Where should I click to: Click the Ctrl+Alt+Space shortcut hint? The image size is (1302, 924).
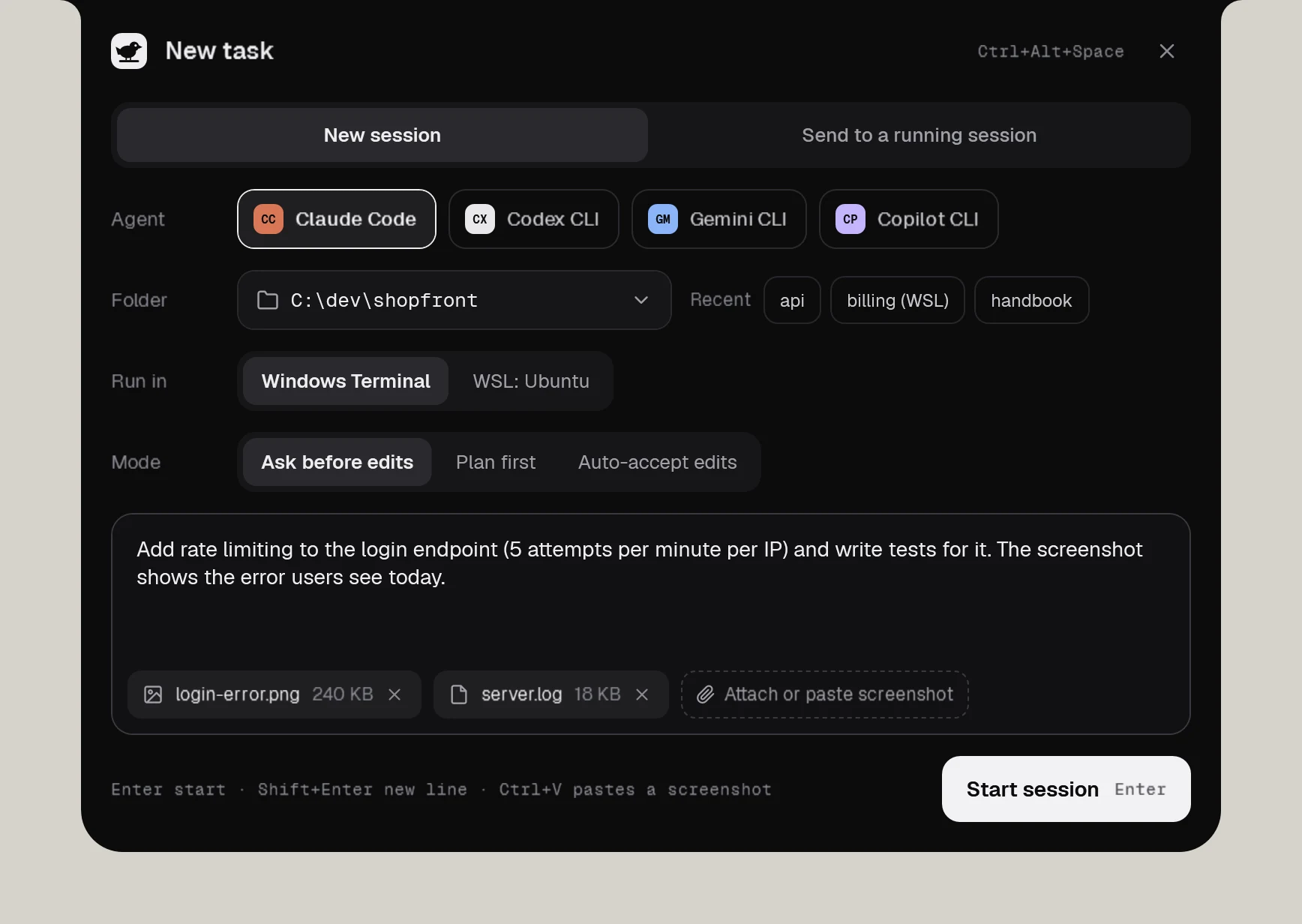[1051, 51]
